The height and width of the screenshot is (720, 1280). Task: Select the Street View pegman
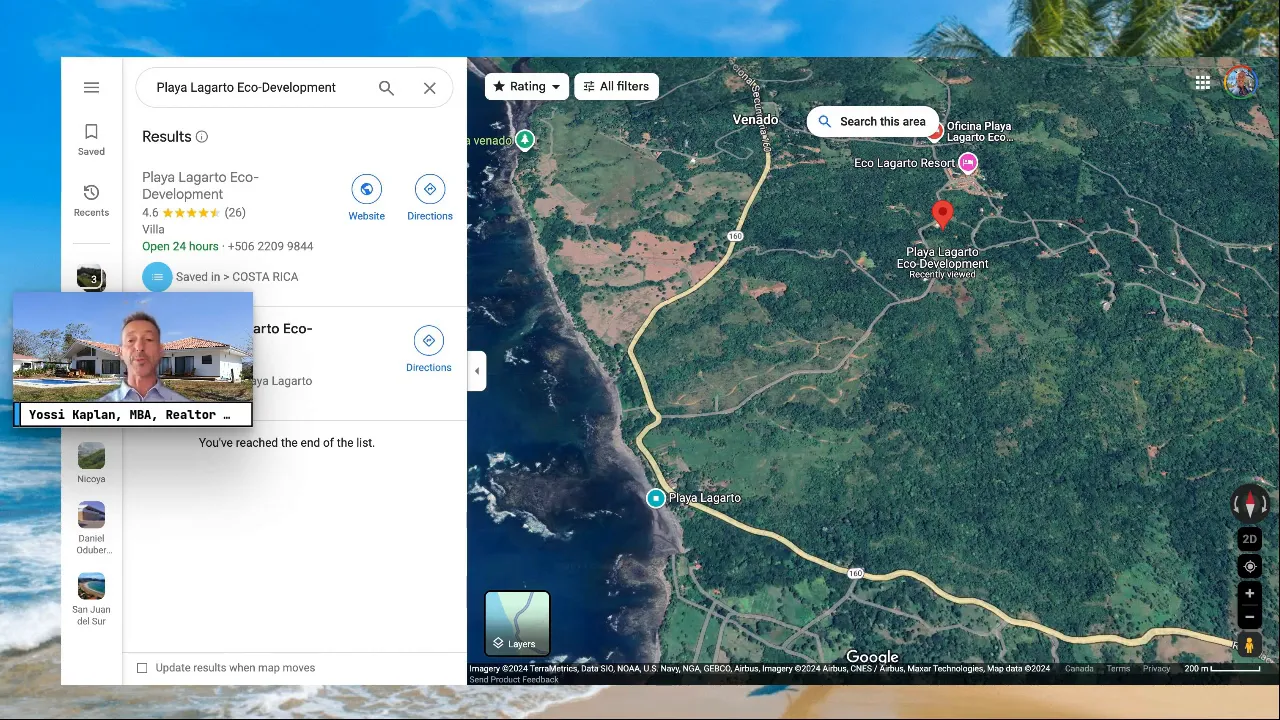1249,646
